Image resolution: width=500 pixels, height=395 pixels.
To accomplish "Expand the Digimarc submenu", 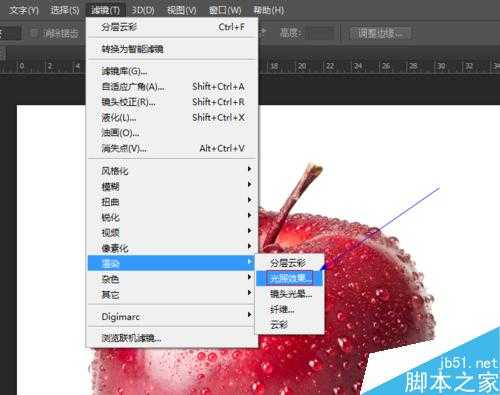I will pos(172,317).
